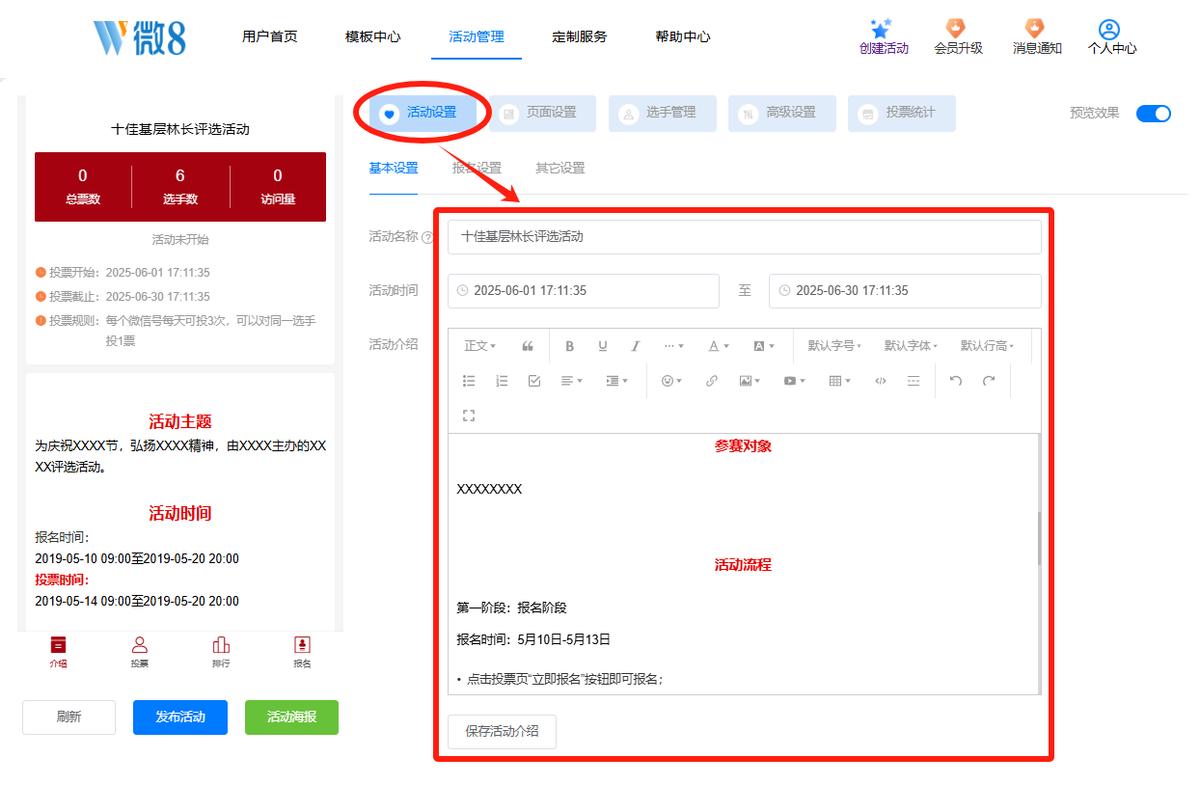Open the 排行 tab in phone preview

[221, 652]
